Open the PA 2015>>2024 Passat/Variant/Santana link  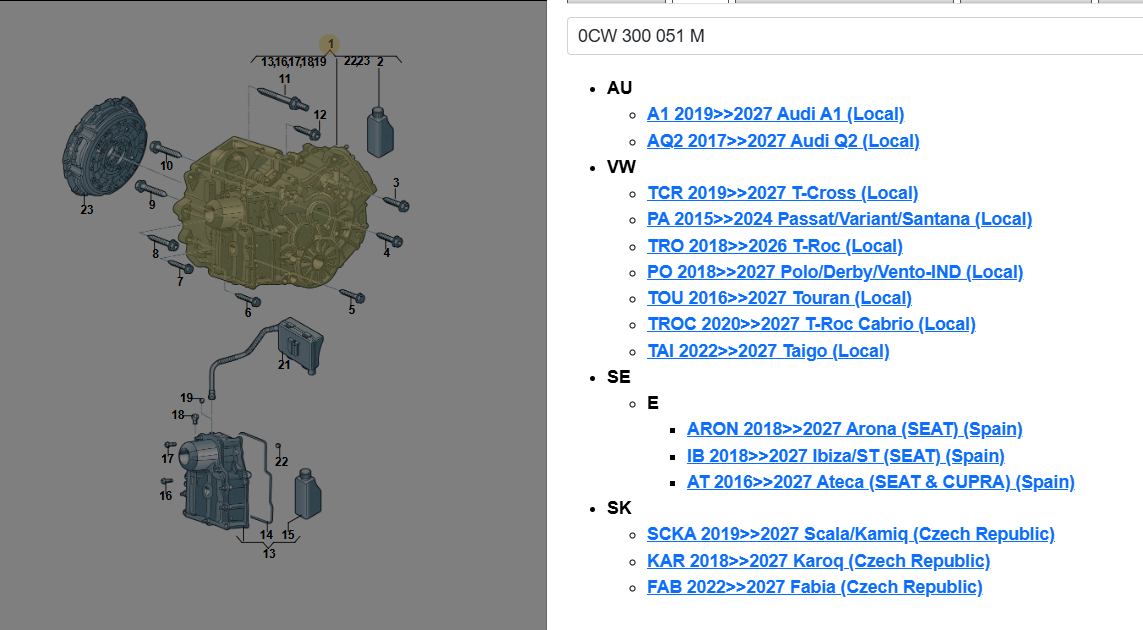pyautogui.click(x=839, y=219)
